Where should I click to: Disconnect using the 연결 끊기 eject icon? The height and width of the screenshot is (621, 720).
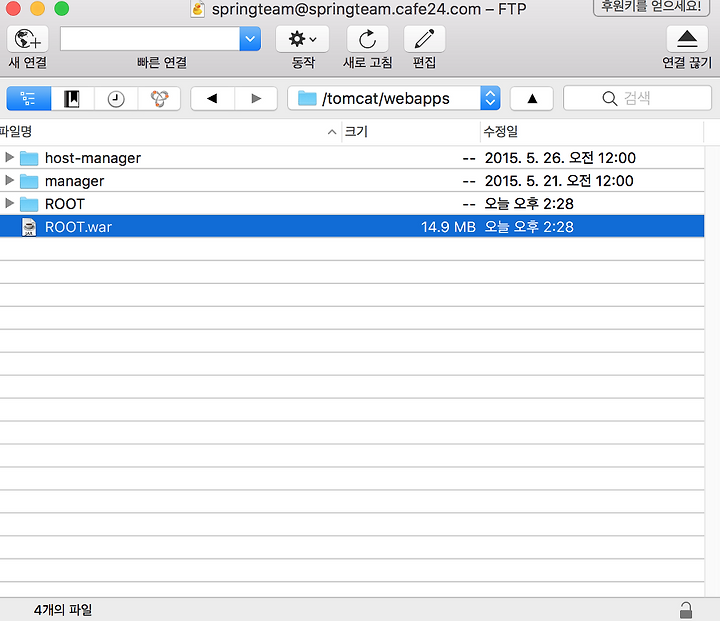click(687, 40)
